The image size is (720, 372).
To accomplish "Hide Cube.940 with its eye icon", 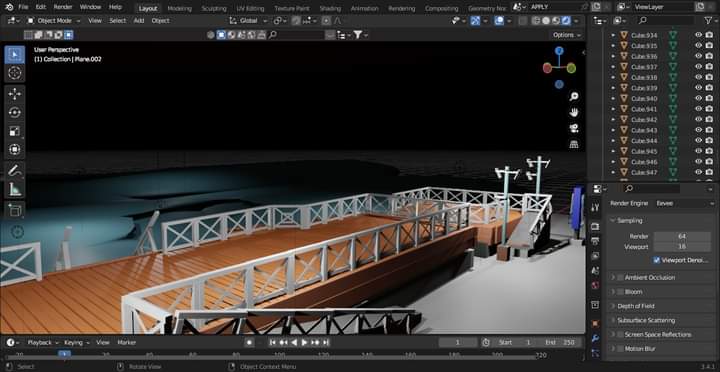I will [x=698, y=98].
